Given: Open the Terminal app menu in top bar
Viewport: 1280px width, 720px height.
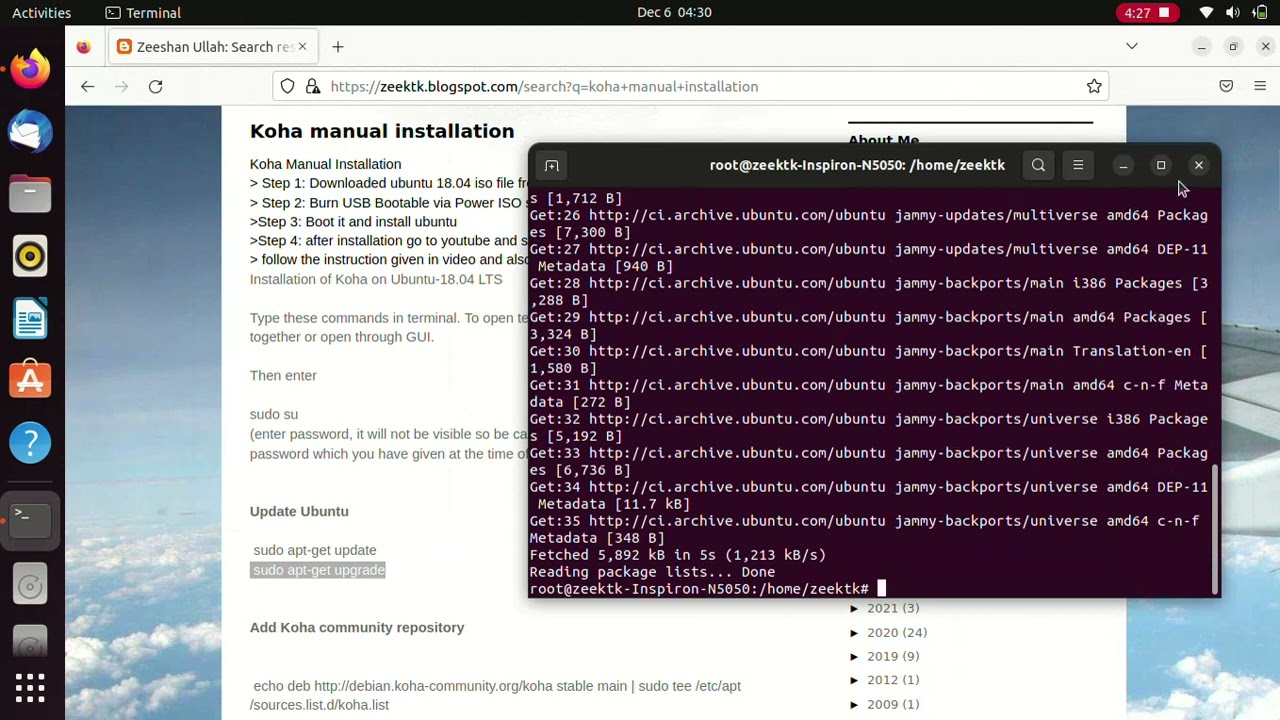Looking at the screenshot, I should pyautogui.click(x=143, y=13).
